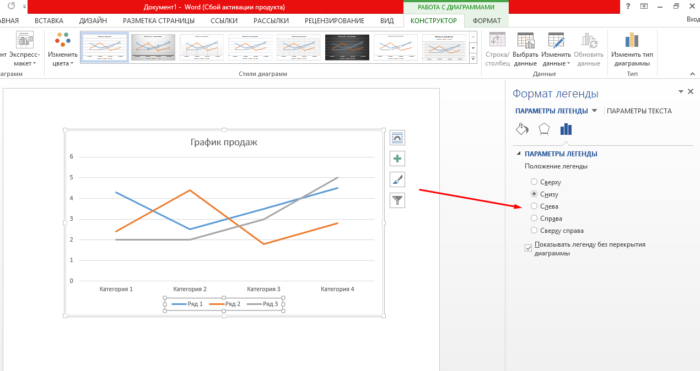Viewport: 700px width, 371px height.
Task: Apply the second gray chart style thumbnail
Action: tap(153, 47)
